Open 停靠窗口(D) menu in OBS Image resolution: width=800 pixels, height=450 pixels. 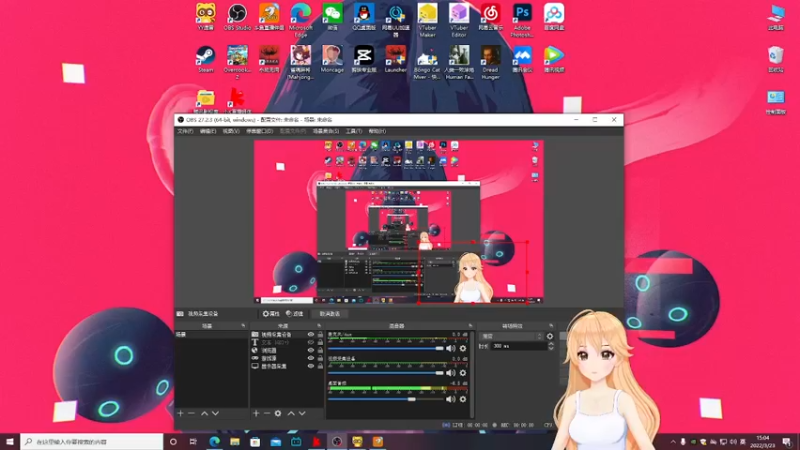point(260,131)
